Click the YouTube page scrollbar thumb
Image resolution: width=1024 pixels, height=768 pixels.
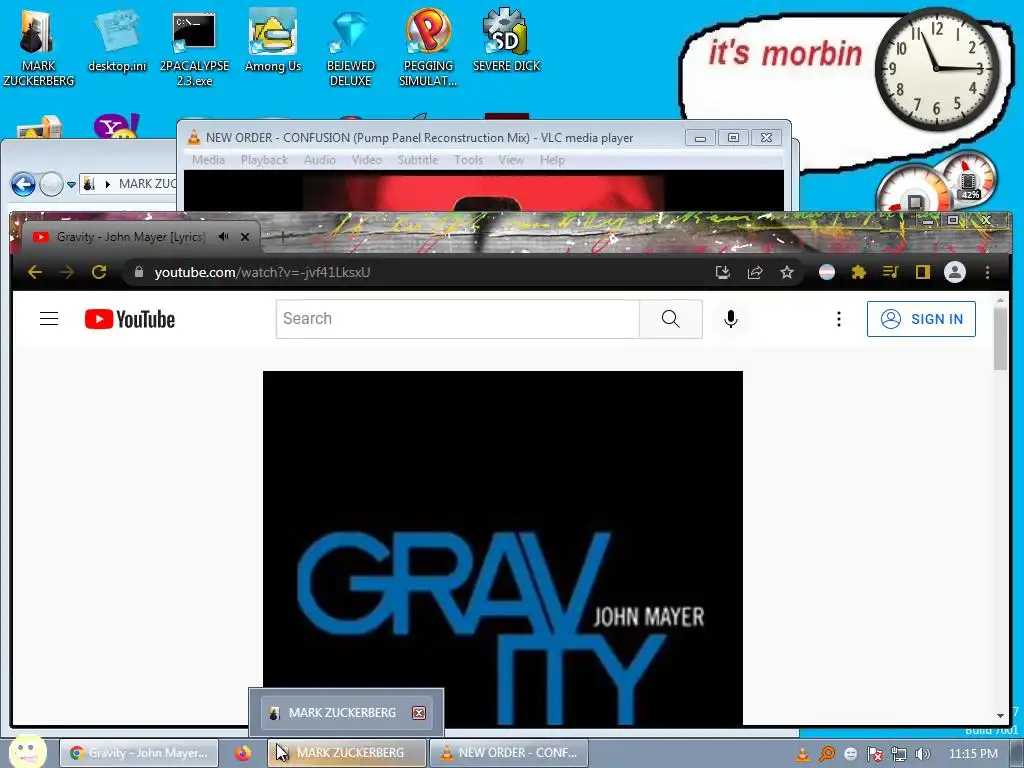pyautogui.click(x=1000, y=338)
